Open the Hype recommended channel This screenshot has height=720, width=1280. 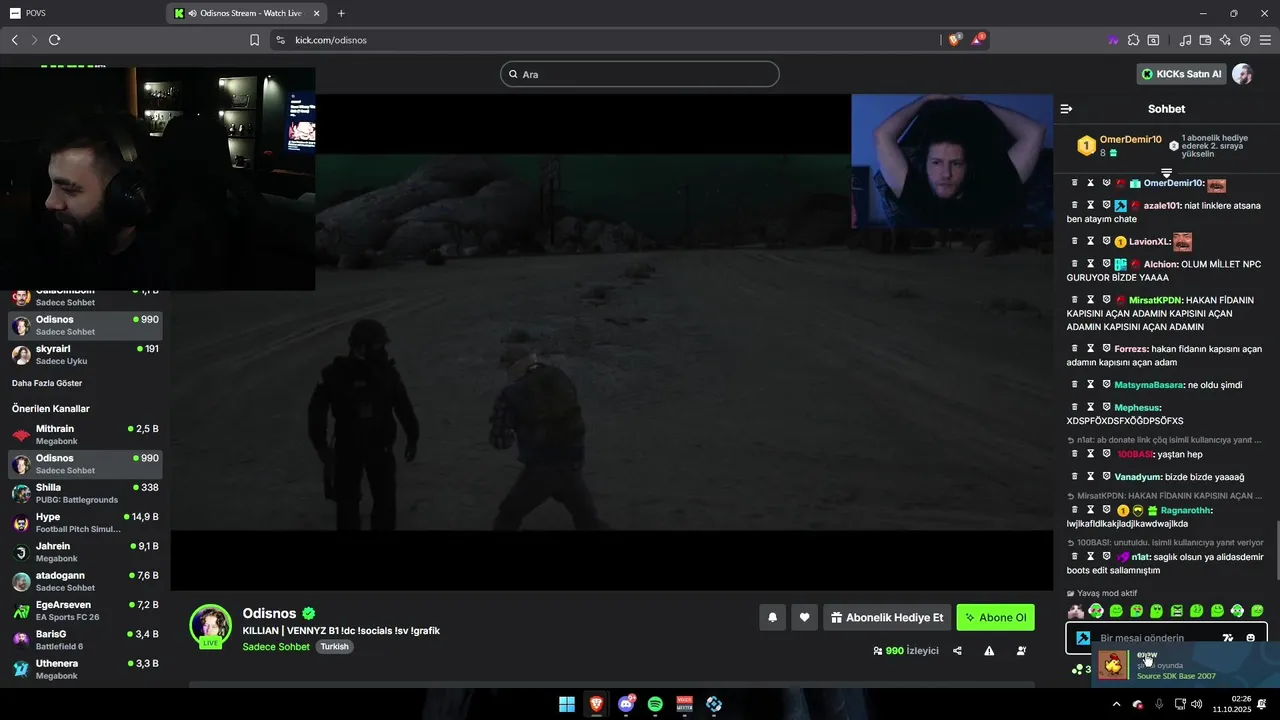(x=85, y=522)
